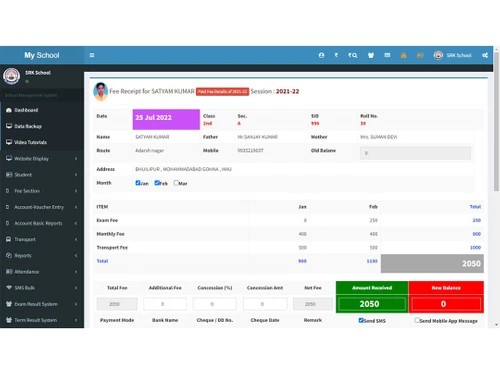
Task: Click the SRK School logo avatar in header
Action: [438, 55]
